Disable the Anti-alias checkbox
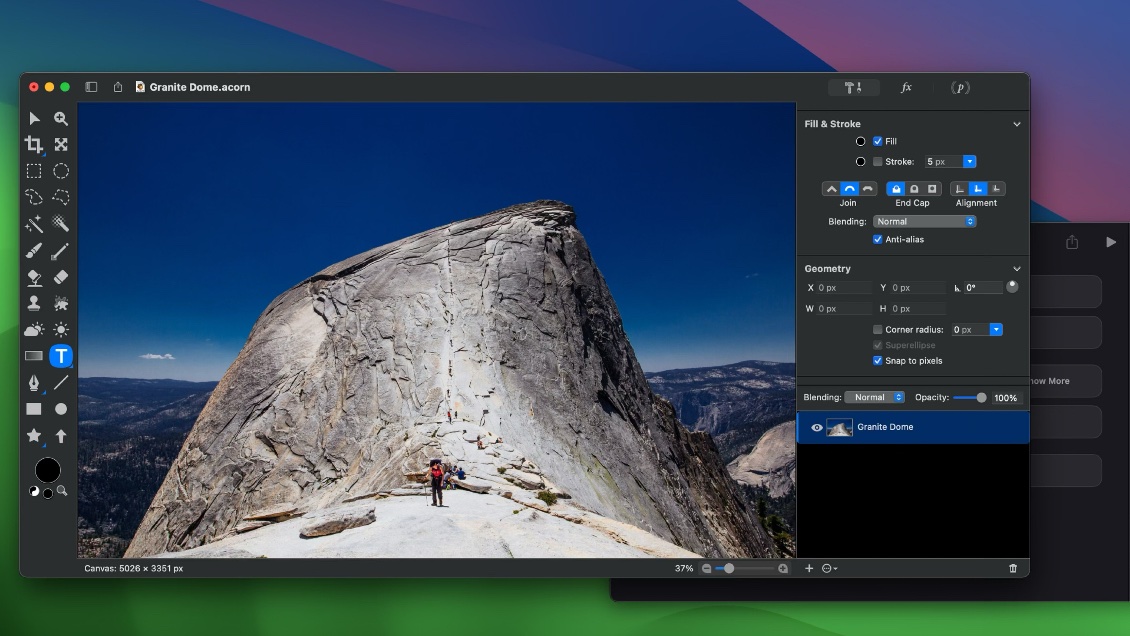The height and width of the screenshot is (636, 1130). click(877, 239)
